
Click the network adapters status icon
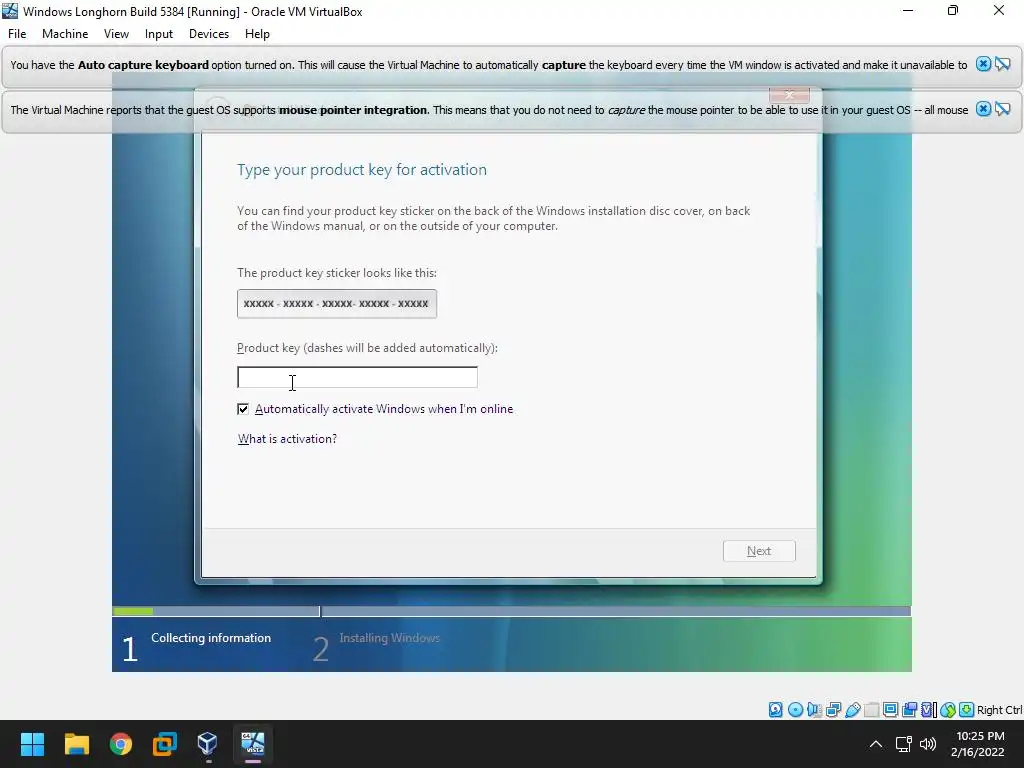click(x=833, y=710)
